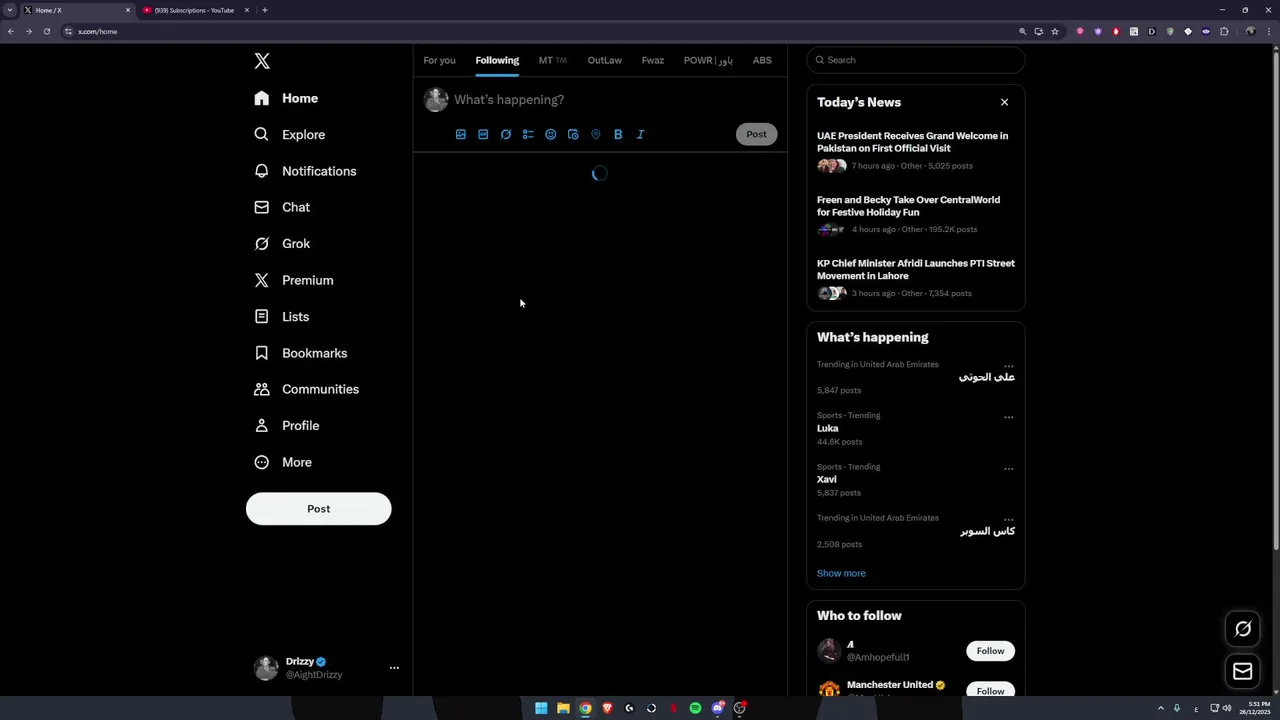
Task: Open Lists from sidebar
Action: [x=282, y=316]
